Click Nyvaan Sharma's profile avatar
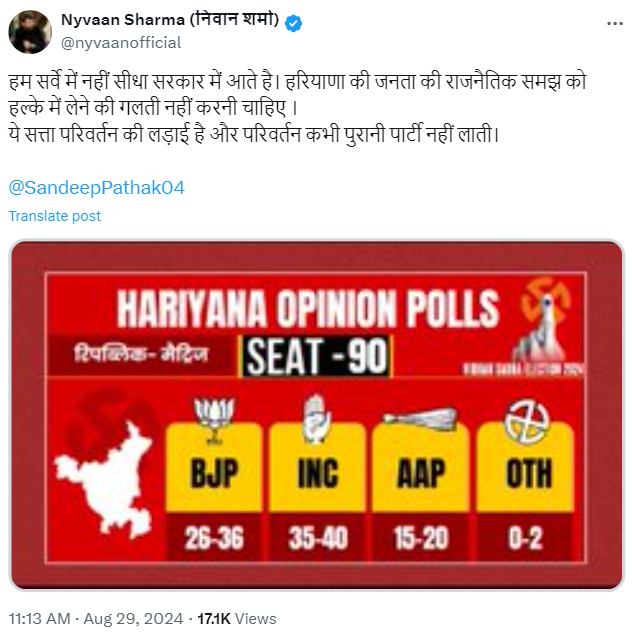Image resolution: width=632 pixels, height=632 pixels. (x=30, y=32)
